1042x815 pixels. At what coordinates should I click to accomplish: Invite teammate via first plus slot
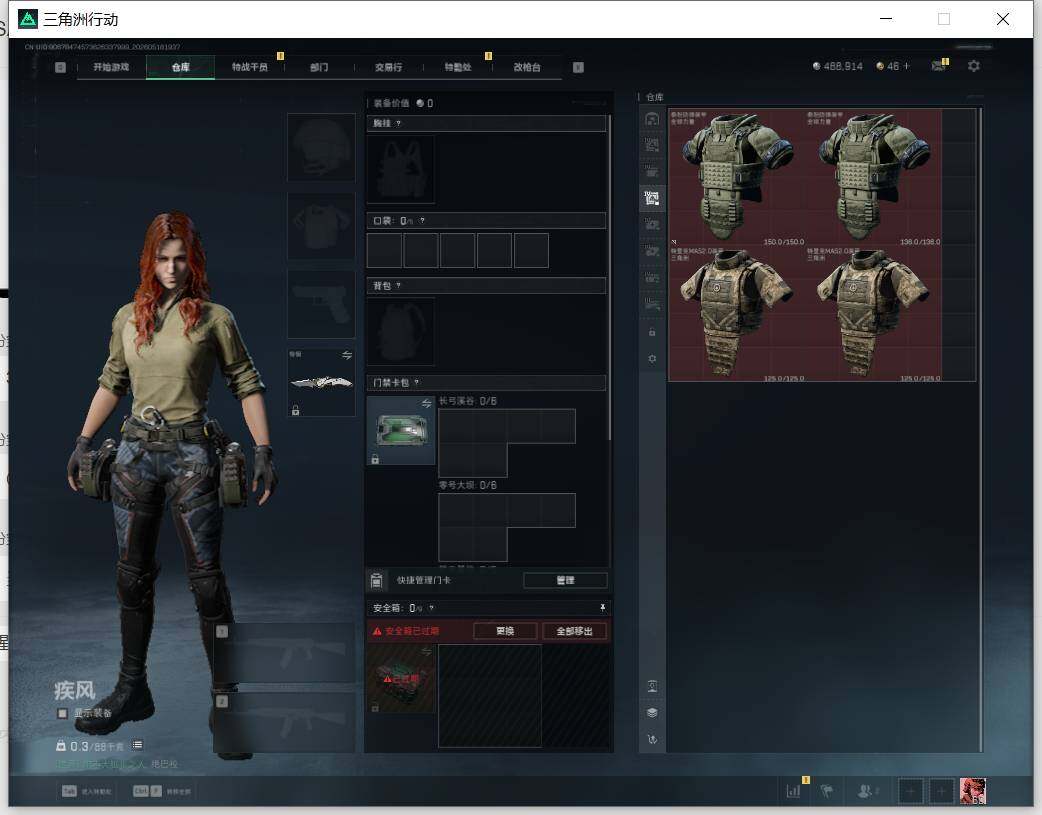click(x=910, y=791)
